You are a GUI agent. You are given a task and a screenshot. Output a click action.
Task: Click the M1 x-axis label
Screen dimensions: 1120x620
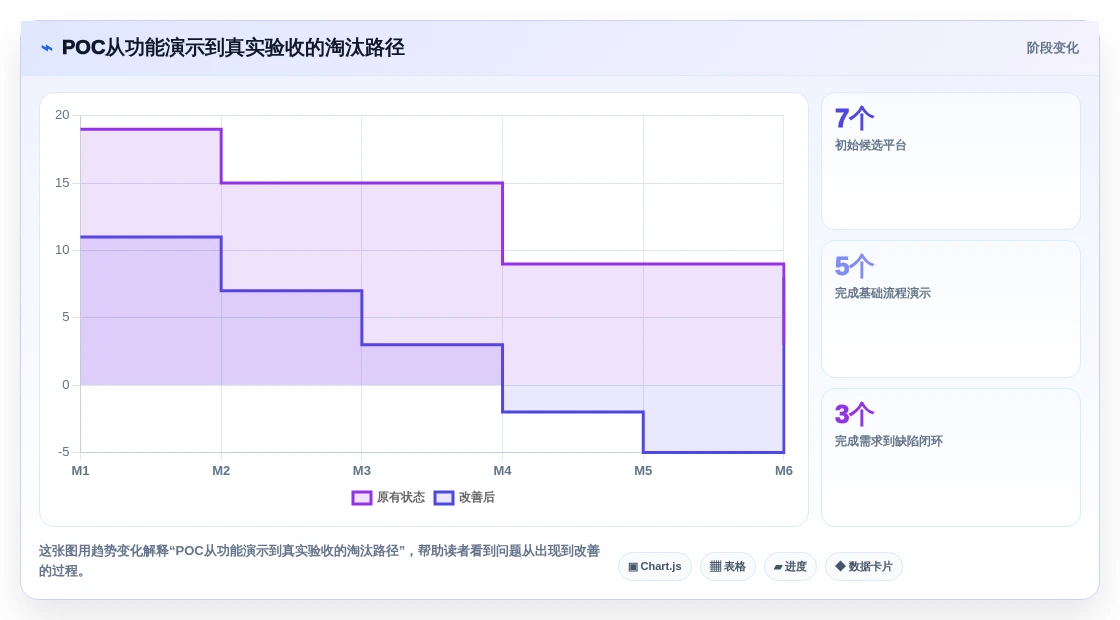click(x=80, y=471)
